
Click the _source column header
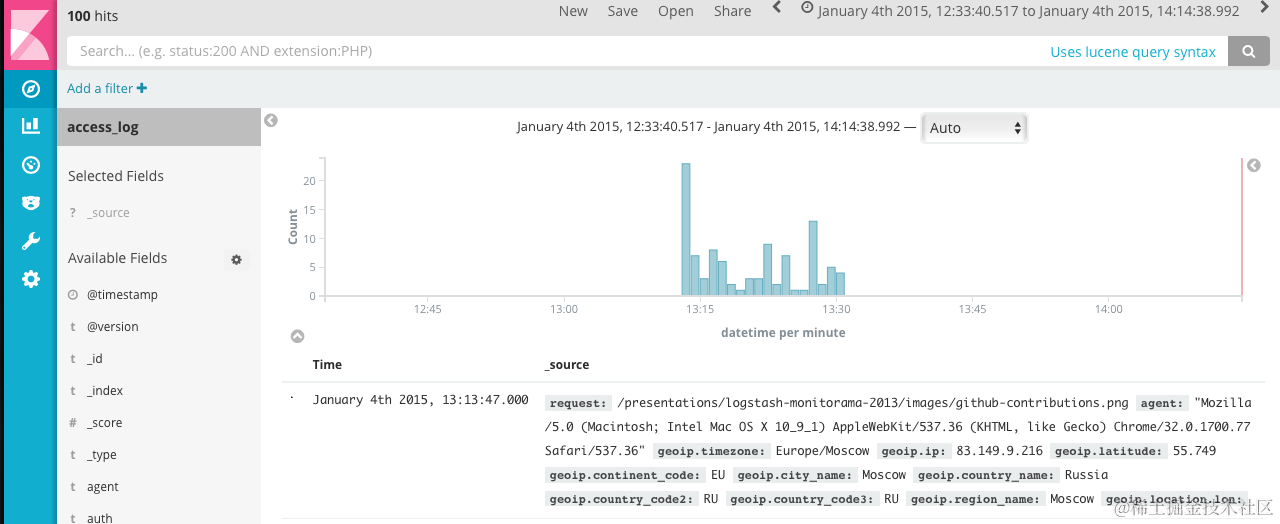pos(567,365)
